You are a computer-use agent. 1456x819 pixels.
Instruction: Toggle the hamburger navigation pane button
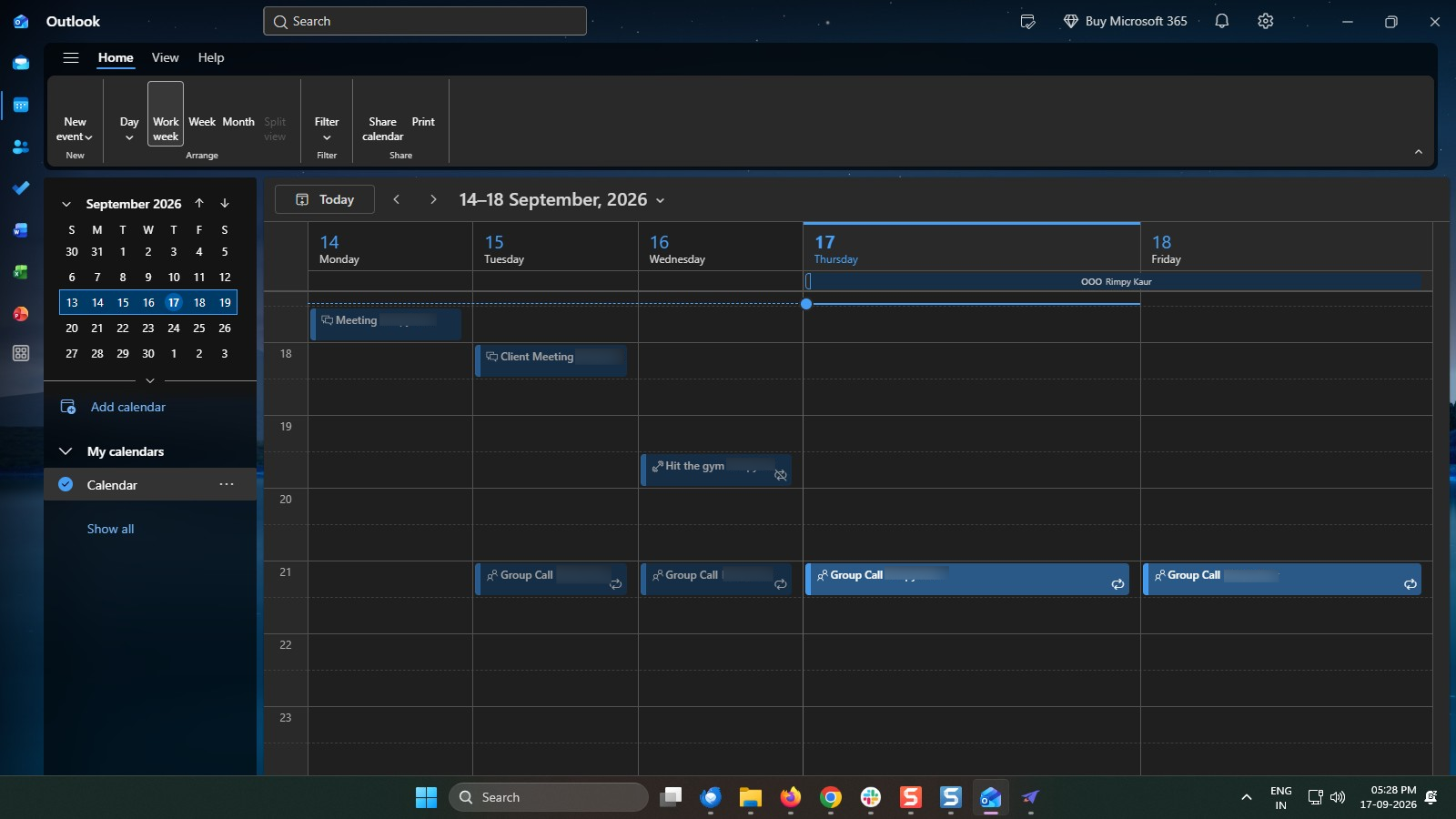point(70,57)
